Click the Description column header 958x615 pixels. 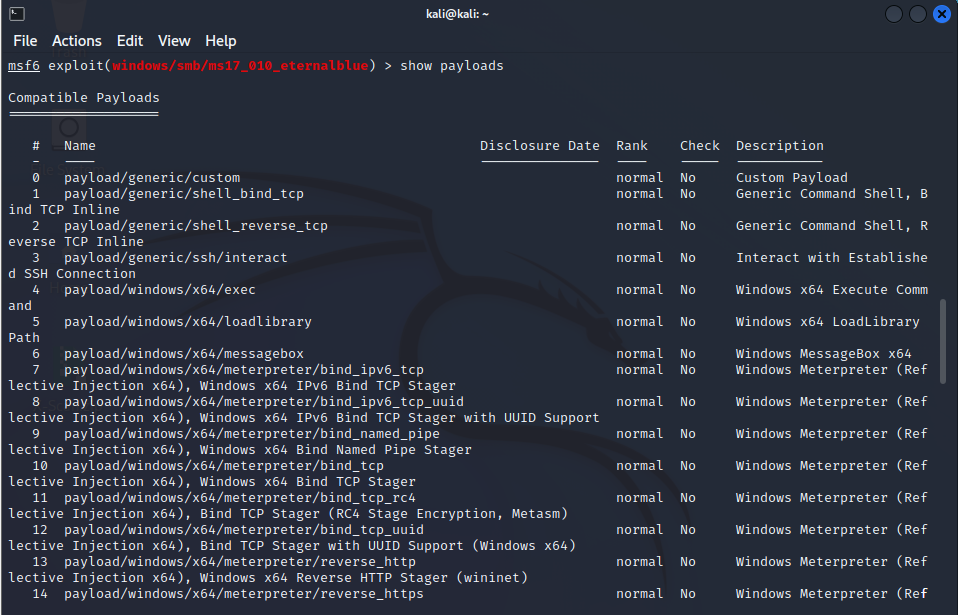click(x=780, y=145)
